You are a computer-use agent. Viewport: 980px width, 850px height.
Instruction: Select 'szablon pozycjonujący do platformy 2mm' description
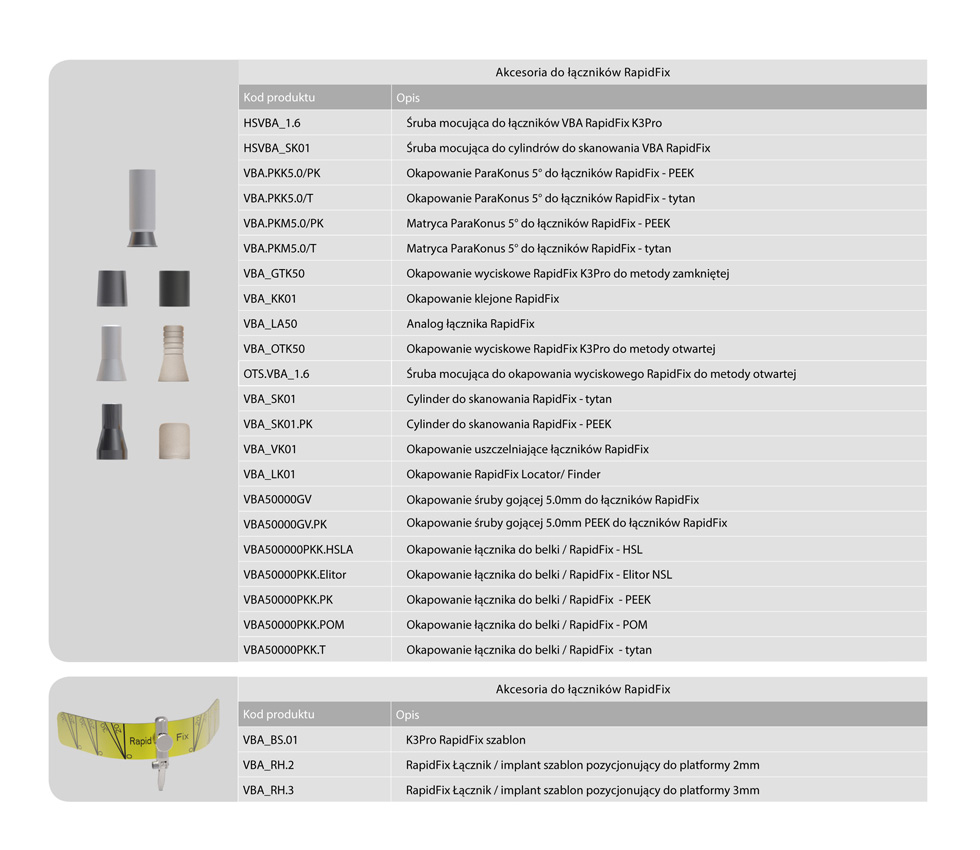[582, 765]
